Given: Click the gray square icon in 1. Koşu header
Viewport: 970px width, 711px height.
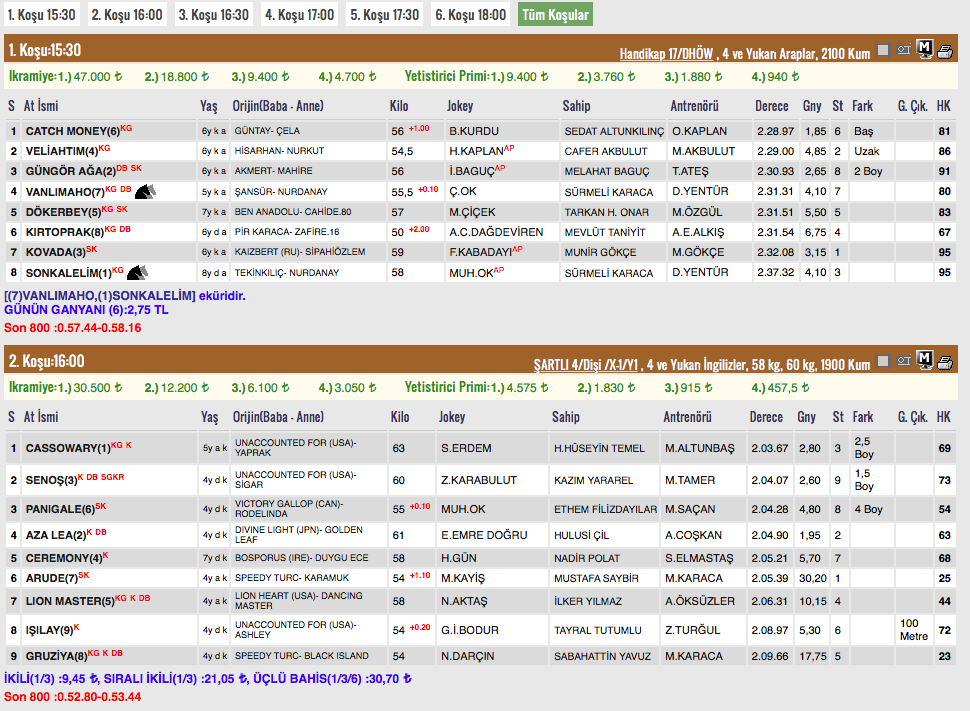Looking at the screenshot, I should click(883, 50).
